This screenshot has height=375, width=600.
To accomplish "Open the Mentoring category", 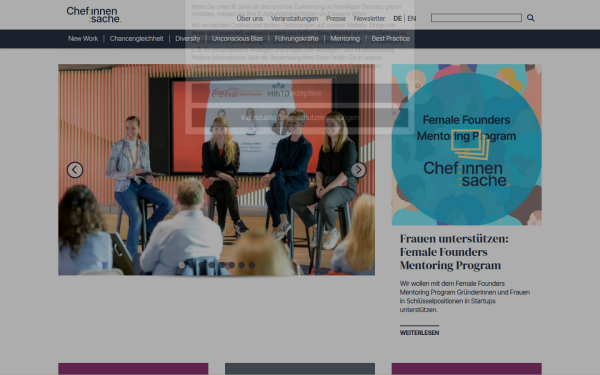I will [x=345, y=39].
